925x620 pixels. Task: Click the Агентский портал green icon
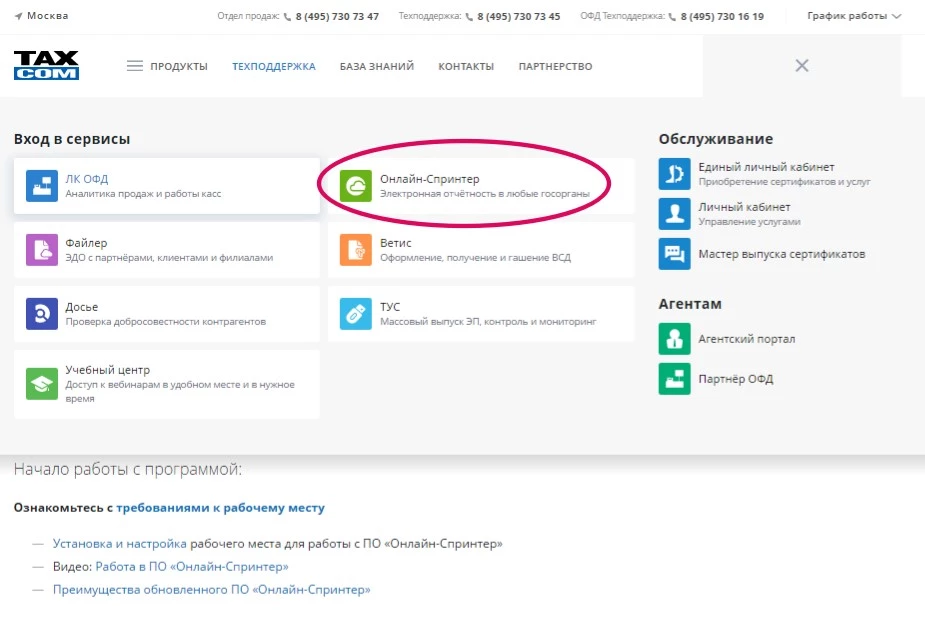click(x=674, y=339)
